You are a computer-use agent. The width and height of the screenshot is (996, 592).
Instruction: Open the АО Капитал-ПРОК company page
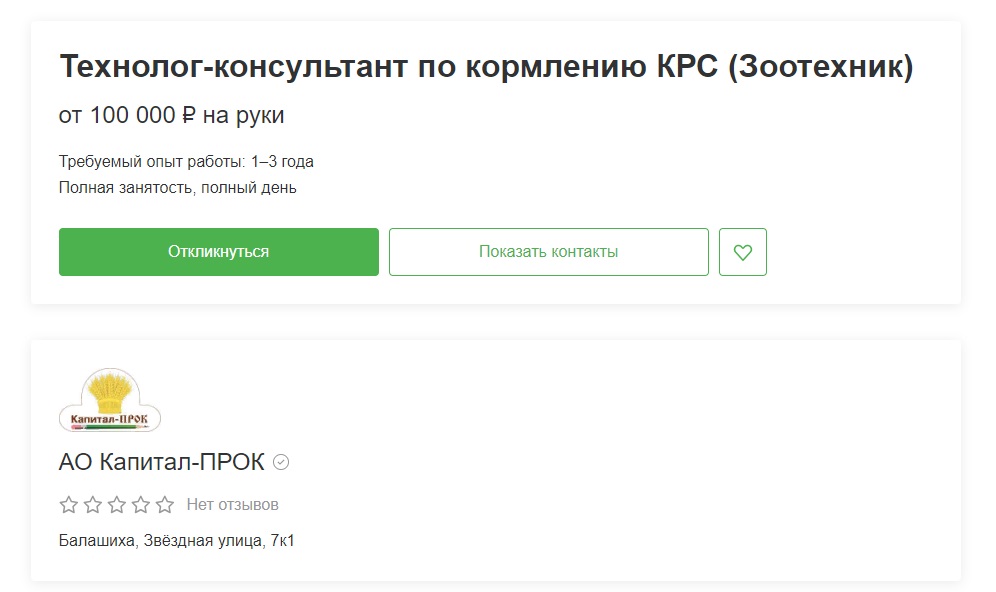(162, 462)
